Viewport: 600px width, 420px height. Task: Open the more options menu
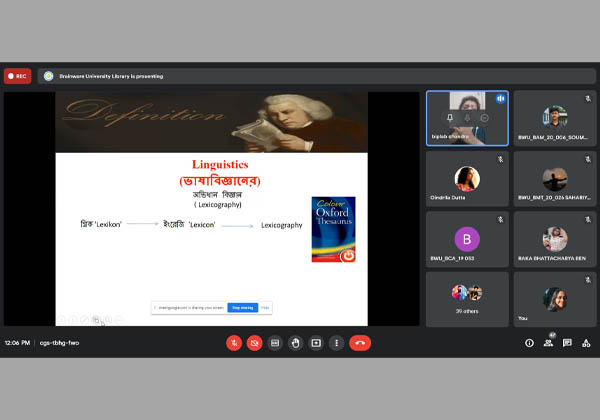(x=337, y=342)
